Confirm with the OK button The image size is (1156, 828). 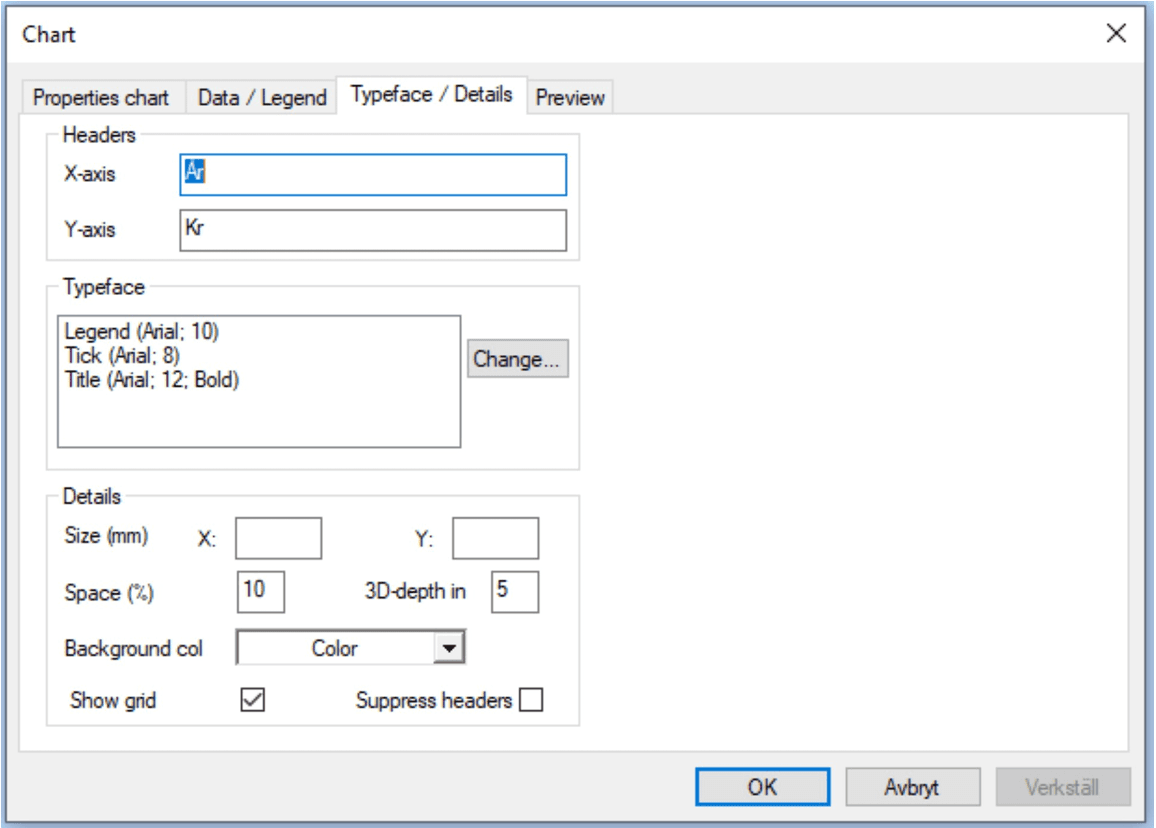762,787
